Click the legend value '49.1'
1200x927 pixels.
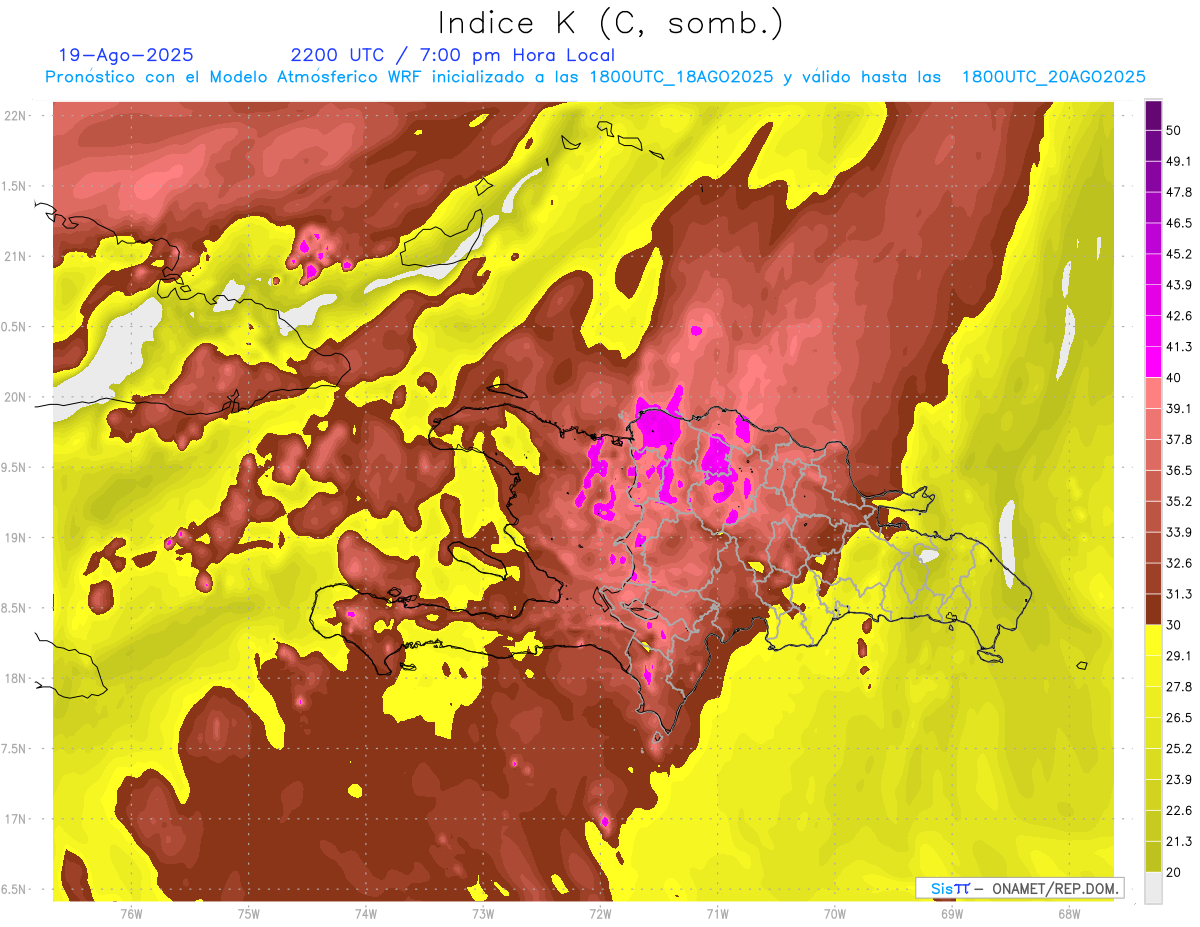[1178, 161]
